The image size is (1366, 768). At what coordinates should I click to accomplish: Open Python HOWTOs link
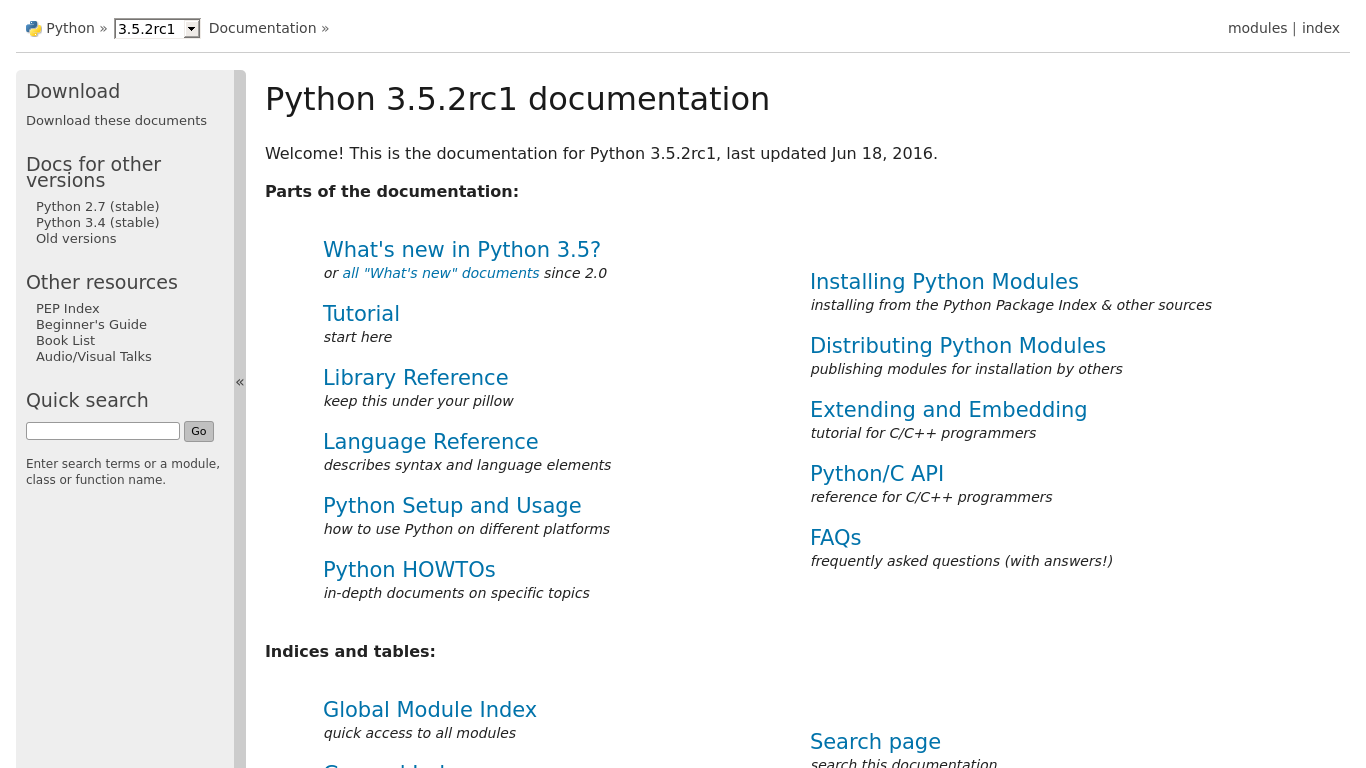coord(409,570)
